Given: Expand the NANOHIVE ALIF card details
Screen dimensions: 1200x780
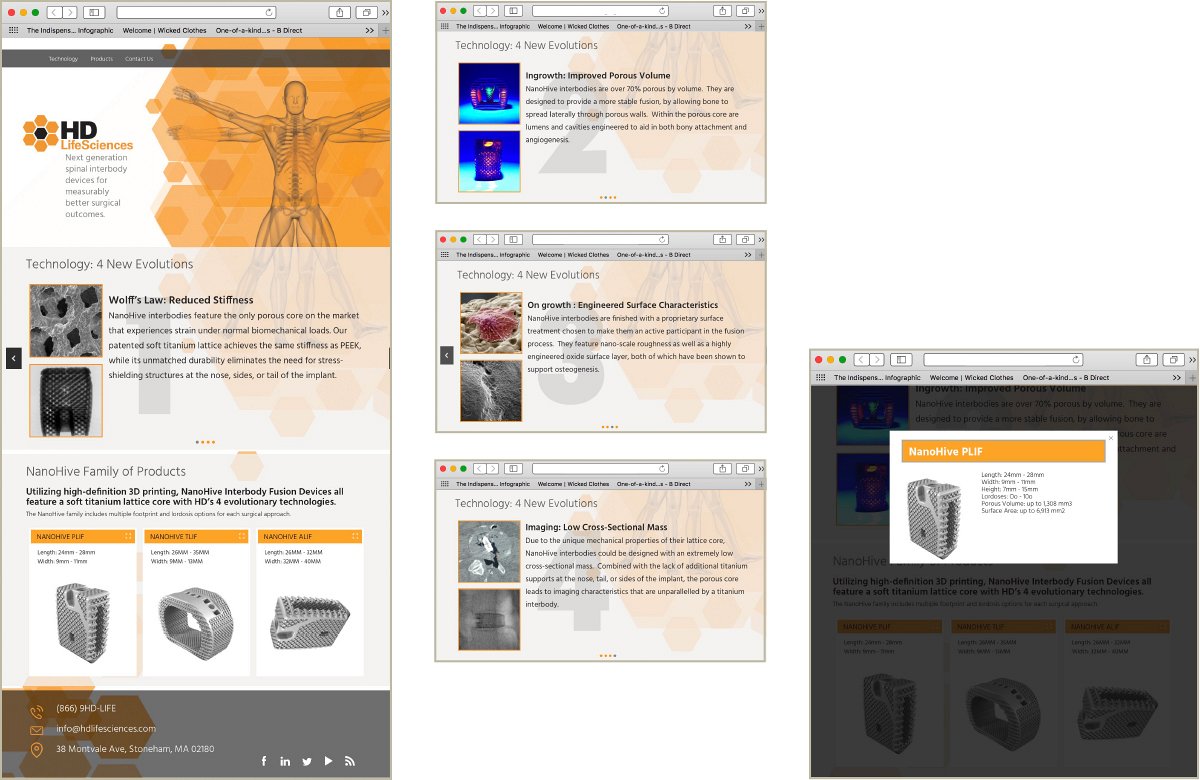Looking at the screenshot, I should click(x=355, y=537).
